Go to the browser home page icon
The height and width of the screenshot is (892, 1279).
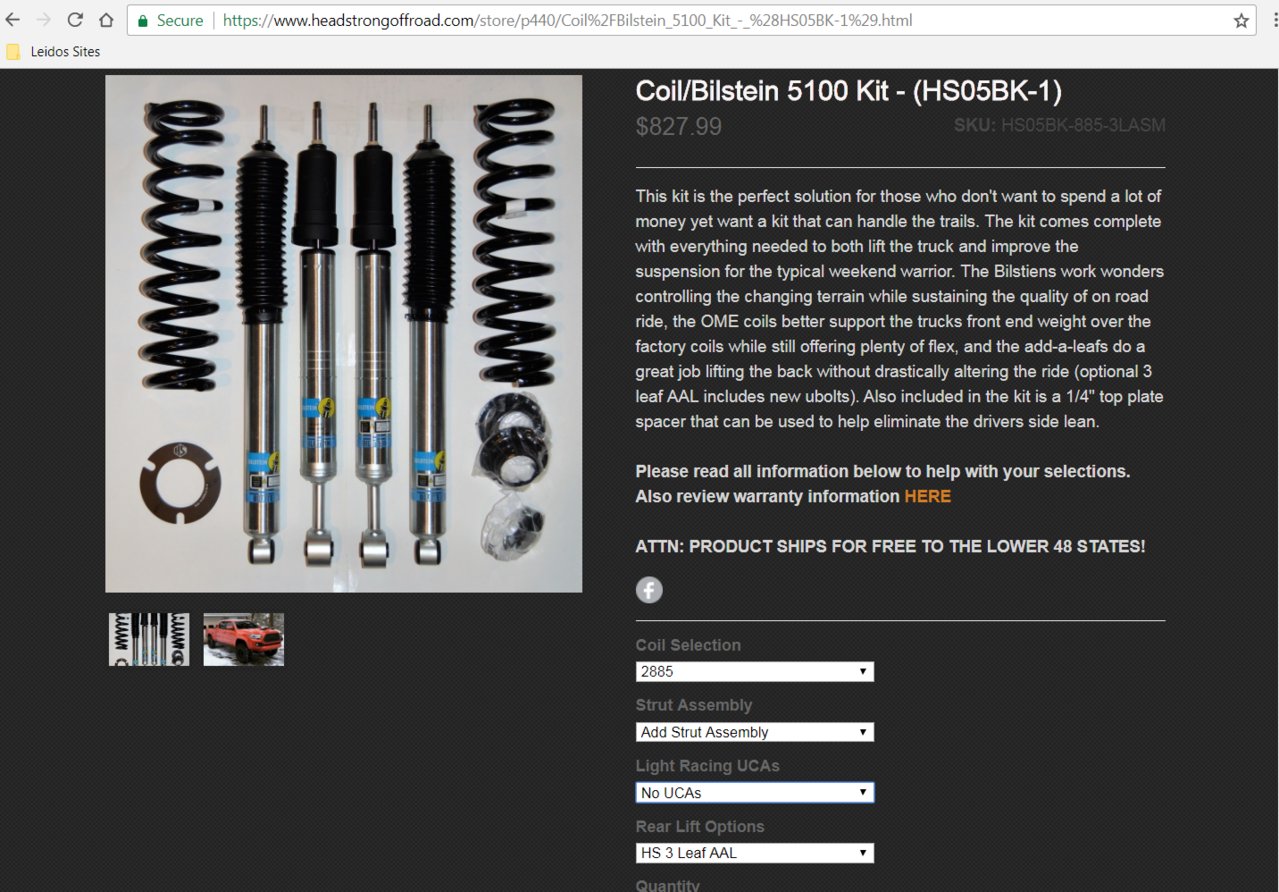[106, 20]
